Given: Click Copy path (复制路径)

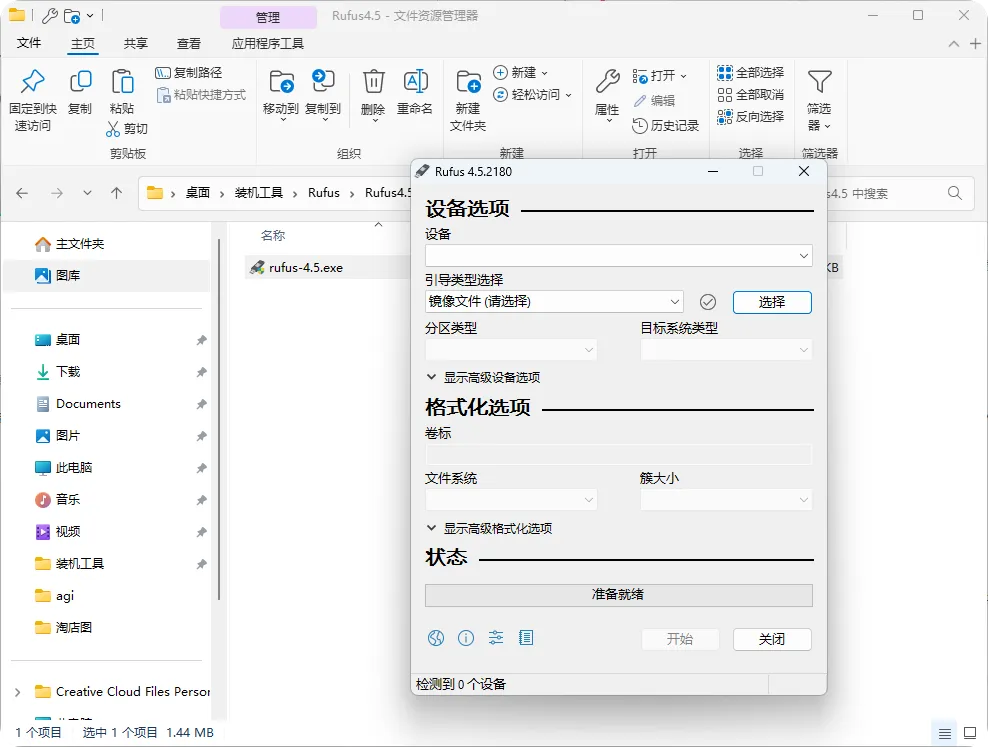Looking at the screenshot, I should tap(188, 72).
